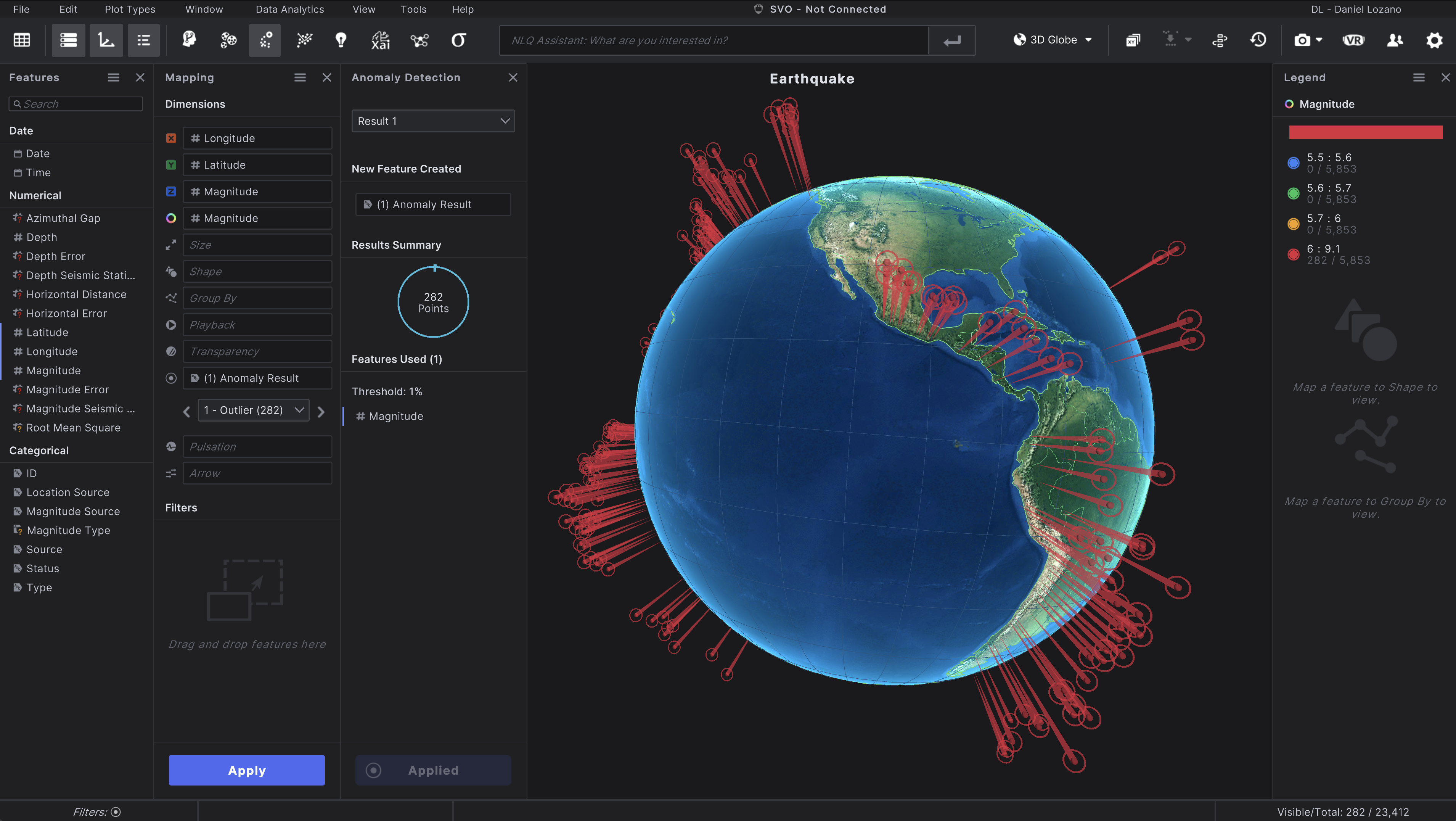
Task: Toggle the Legend list toolbar icon
Action: (x=143, y=40)
